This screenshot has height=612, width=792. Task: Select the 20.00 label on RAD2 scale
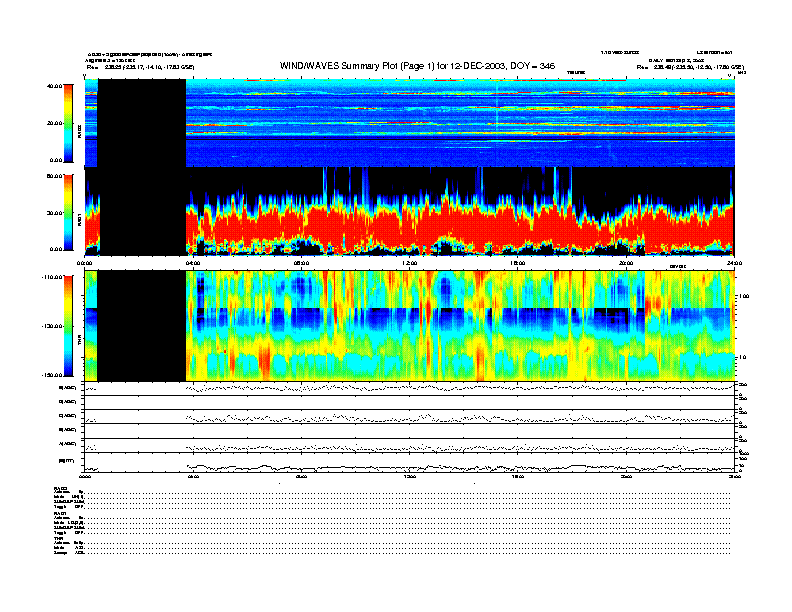click(54, 123)
